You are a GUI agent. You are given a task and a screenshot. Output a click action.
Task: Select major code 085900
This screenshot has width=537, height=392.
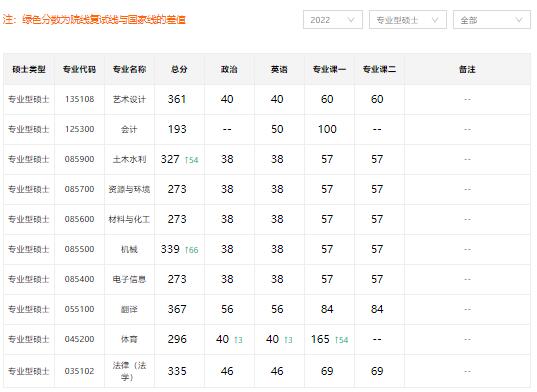pos(79,159)
